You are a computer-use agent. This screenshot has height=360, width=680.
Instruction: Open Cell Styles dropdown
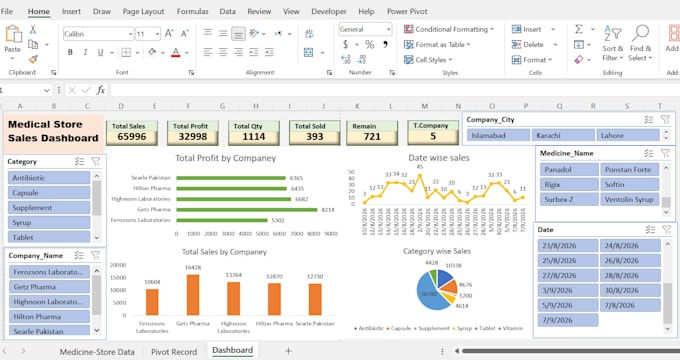[428, 59]
